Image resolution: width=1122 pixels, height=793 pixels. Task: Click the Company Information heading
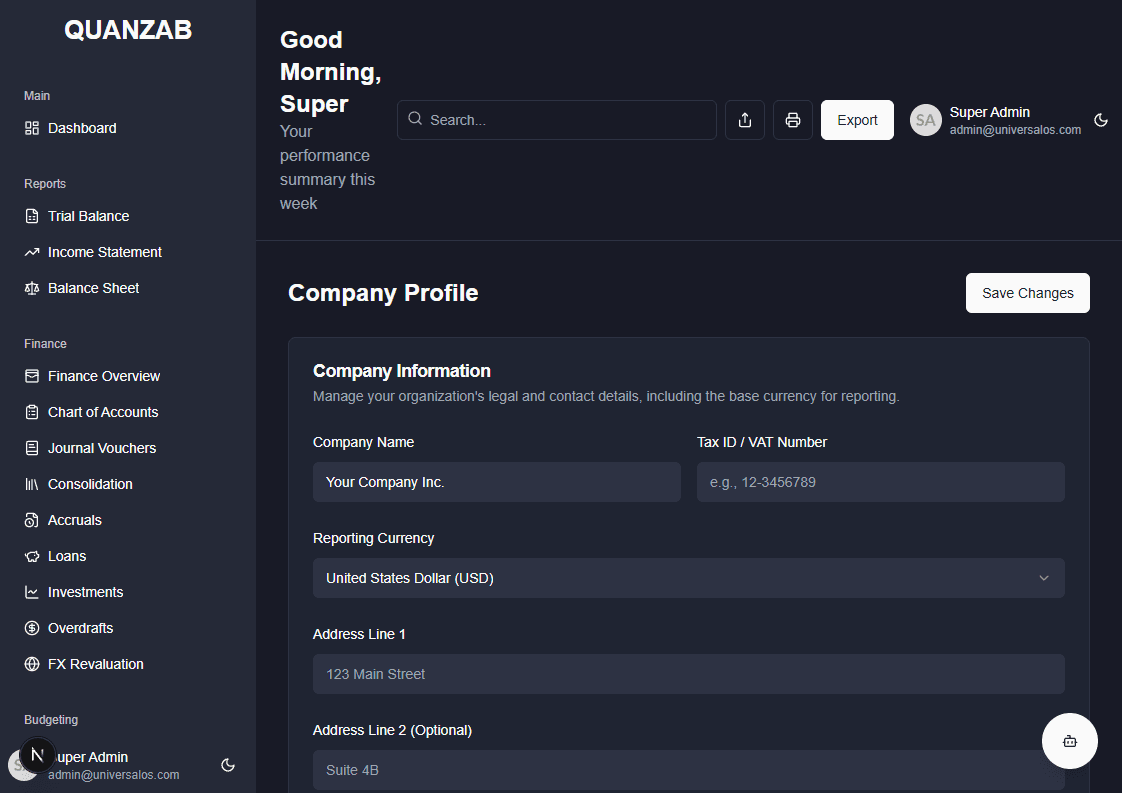401,371
